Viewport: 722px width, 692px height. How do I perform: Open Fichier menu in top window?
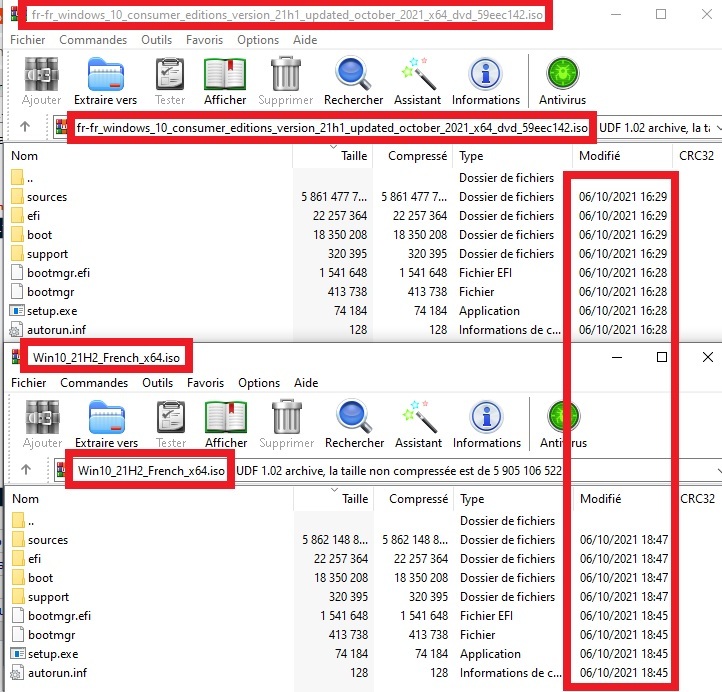point(28,40)
